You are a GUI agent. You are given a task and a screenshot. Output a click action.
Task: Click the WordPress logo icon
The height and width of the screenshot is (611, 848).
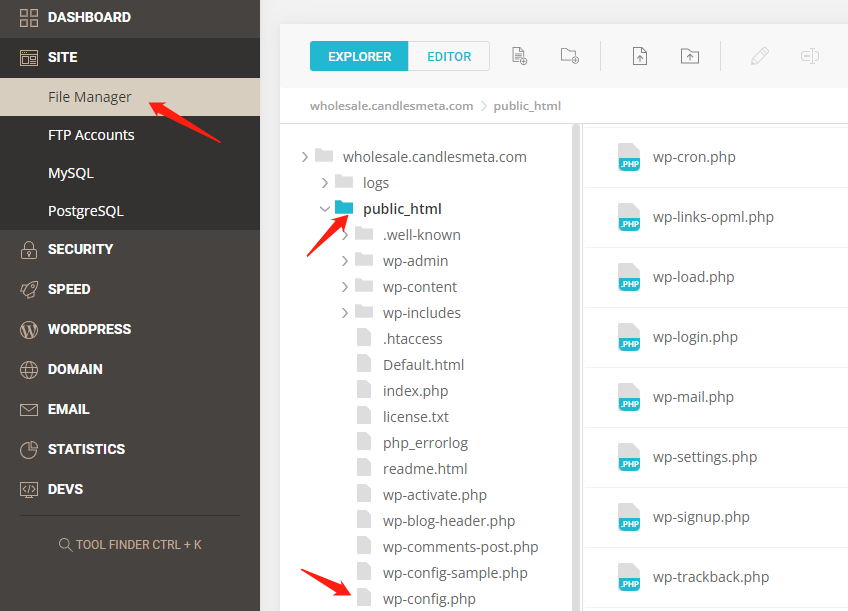[x=29, y=329]
